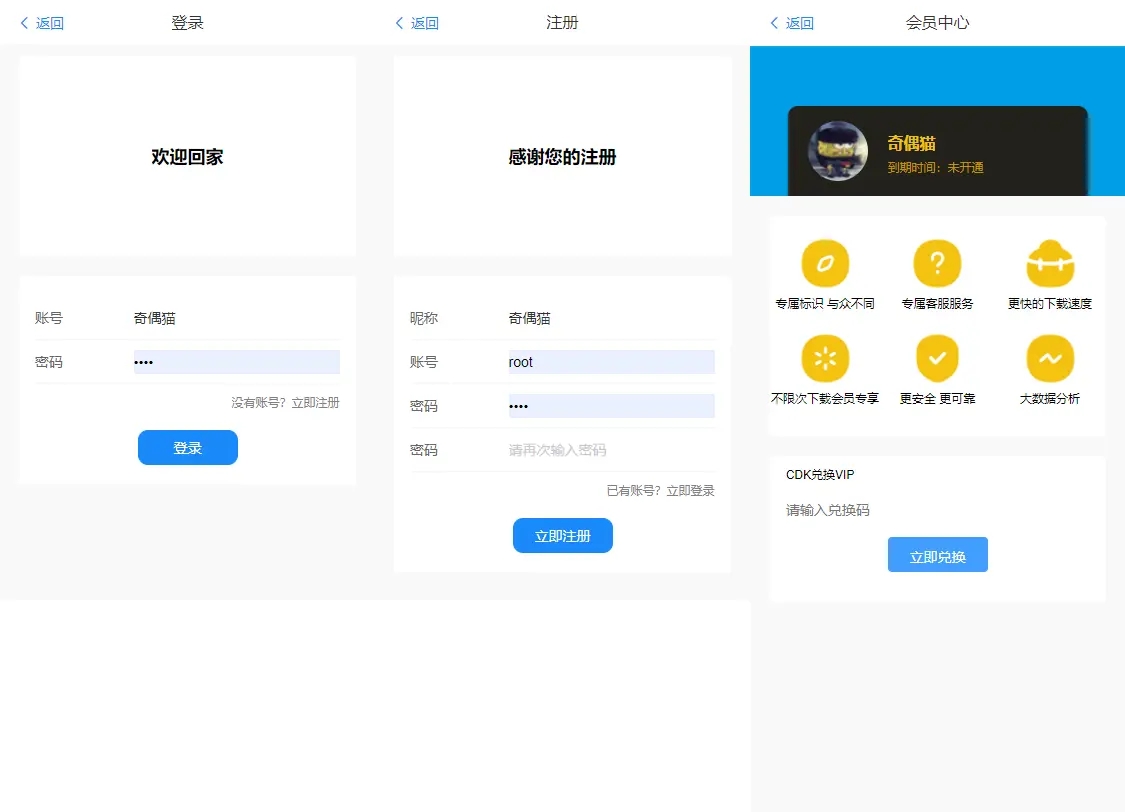Click the user avatar image
This screenshot has height=812, width=1125.
click(x=837, y=151)
